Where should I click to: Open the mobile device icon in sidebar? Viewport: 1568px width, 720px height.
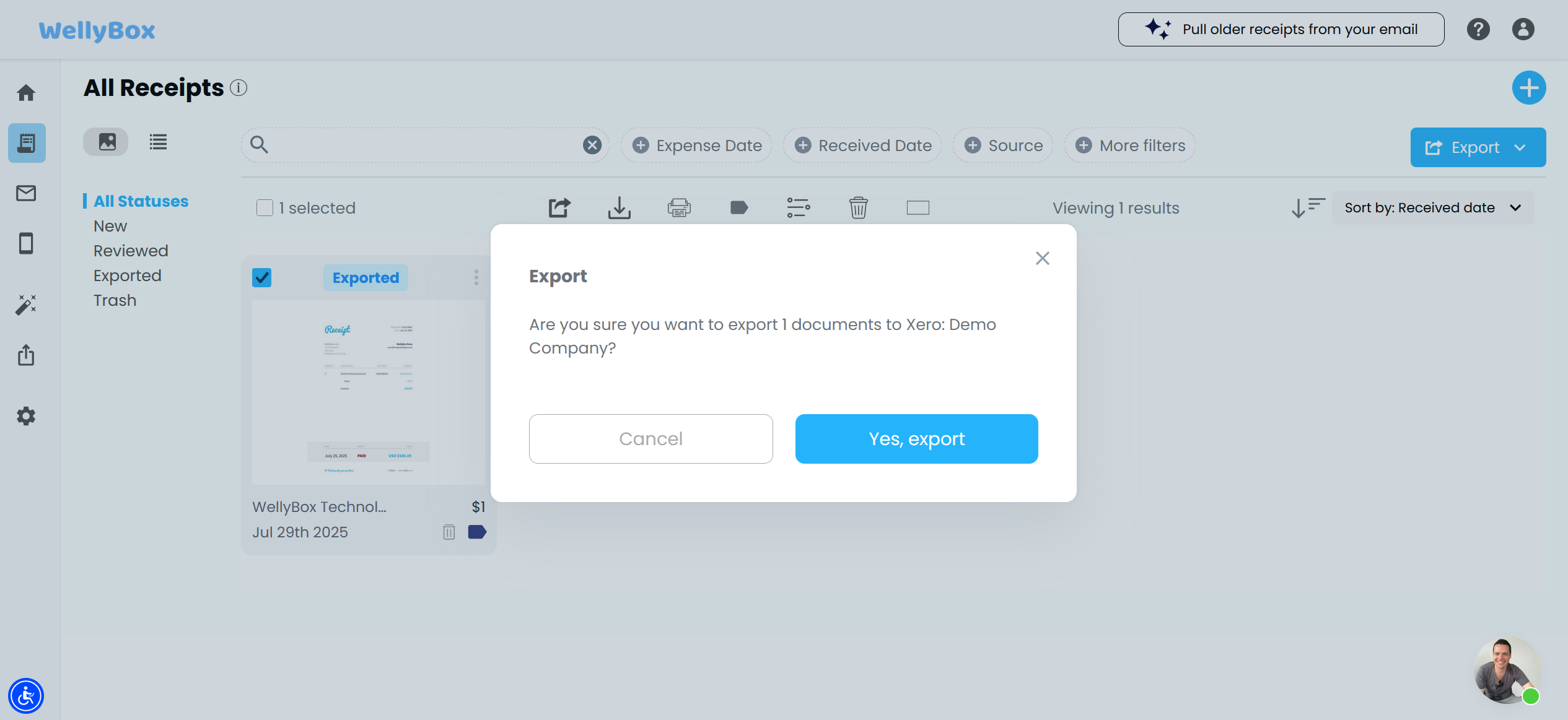click(x=26, y=243)
